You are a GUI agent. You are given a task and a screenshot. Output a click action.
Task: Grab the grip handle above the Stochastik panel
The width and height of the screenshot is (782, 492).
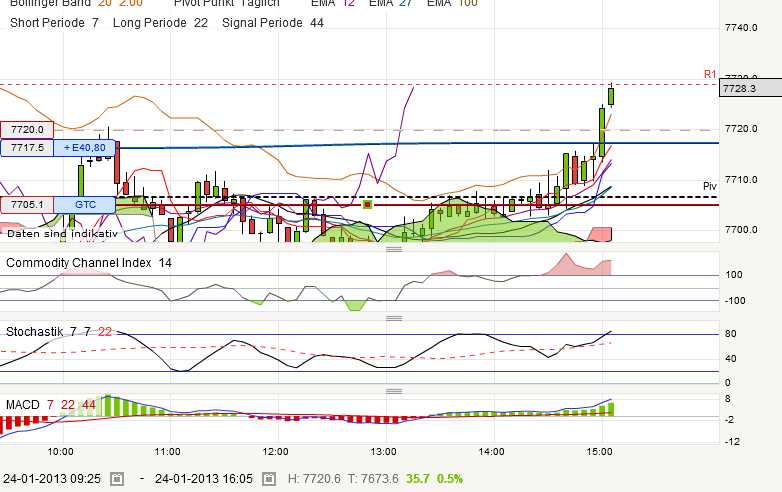click(x=394, y=318)
